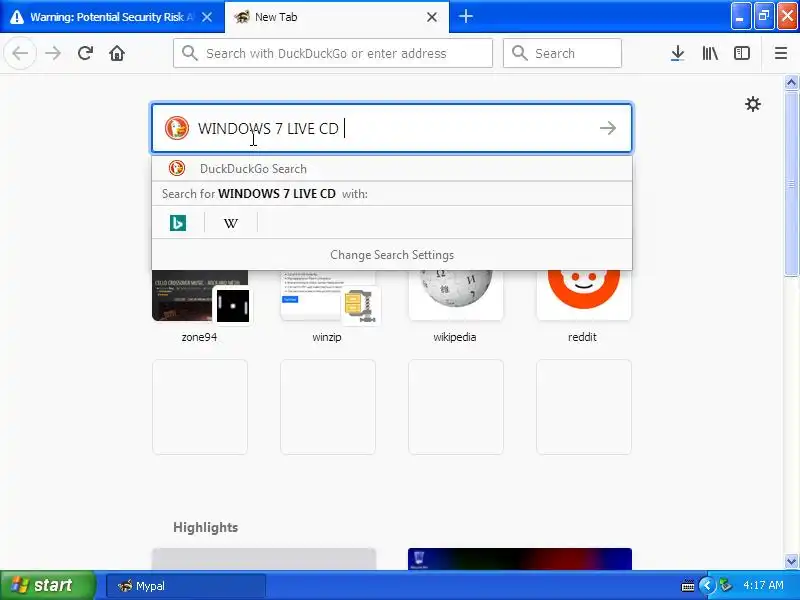Open new tab page settings gear
Viewport: 800px width, 600px height.
click(x=753, y=104)
